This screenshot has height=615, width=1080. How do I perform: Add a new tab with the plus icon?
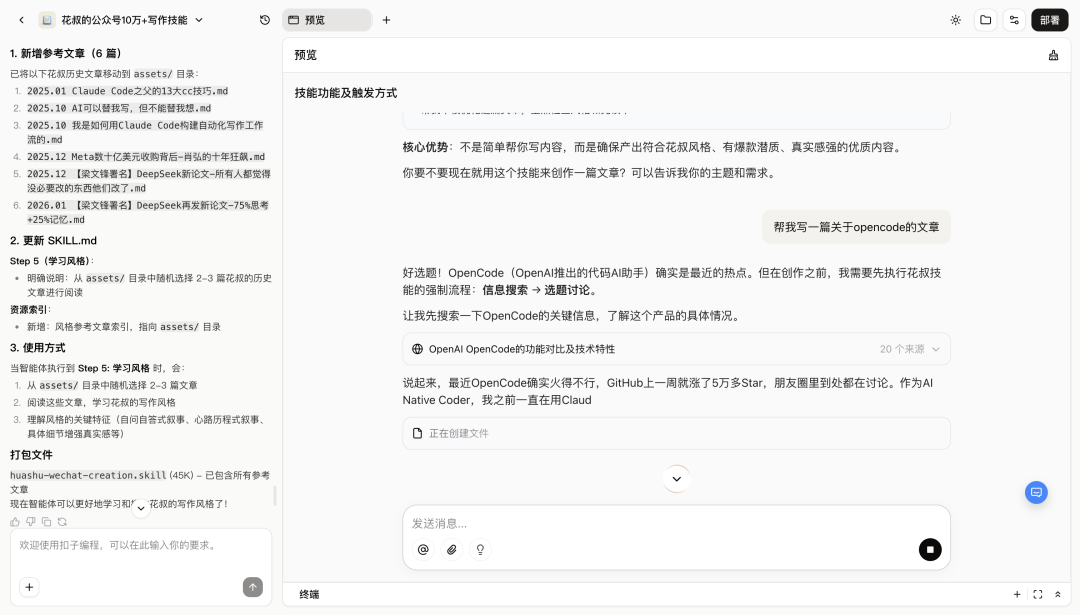tap(386, 20)
